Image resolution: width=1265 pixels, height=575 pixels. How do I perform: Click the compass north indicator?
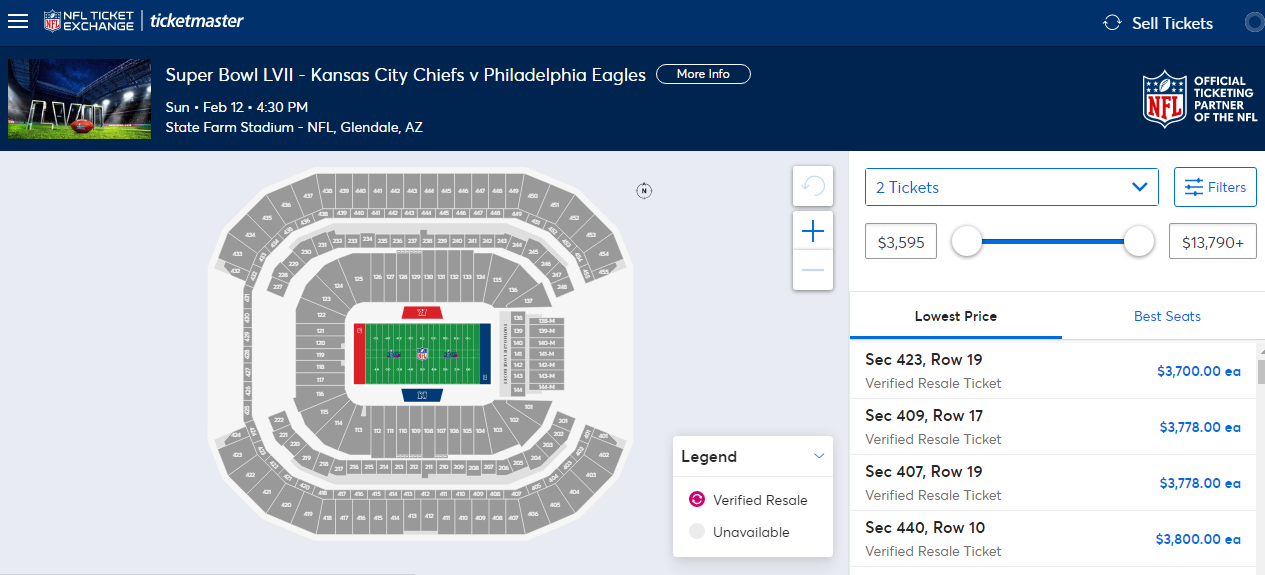tap(644, 190)
